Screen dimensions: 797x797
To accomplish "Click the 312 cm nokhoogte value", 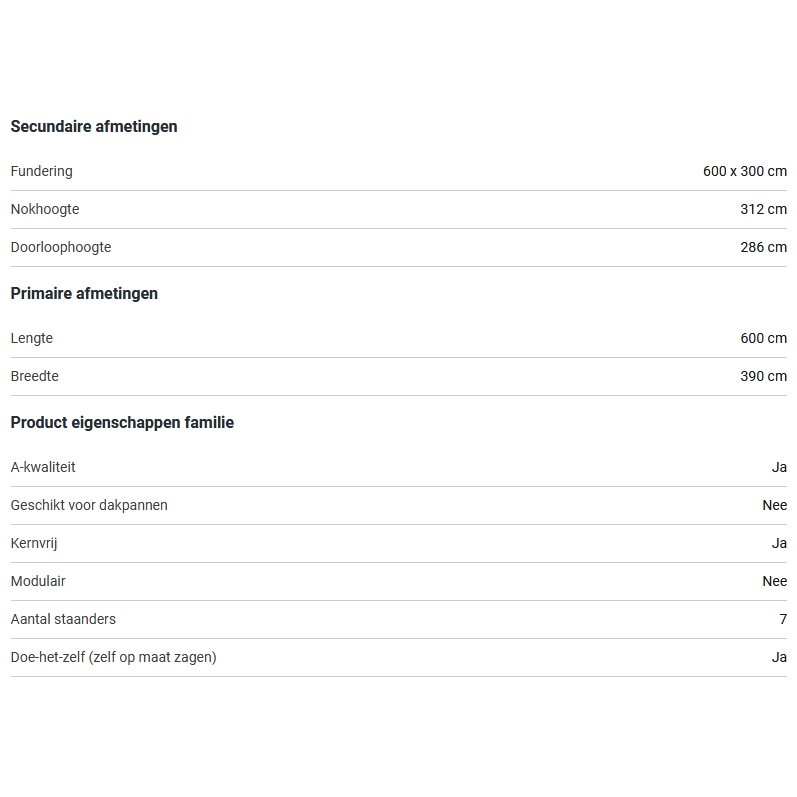I will (763, 209).
